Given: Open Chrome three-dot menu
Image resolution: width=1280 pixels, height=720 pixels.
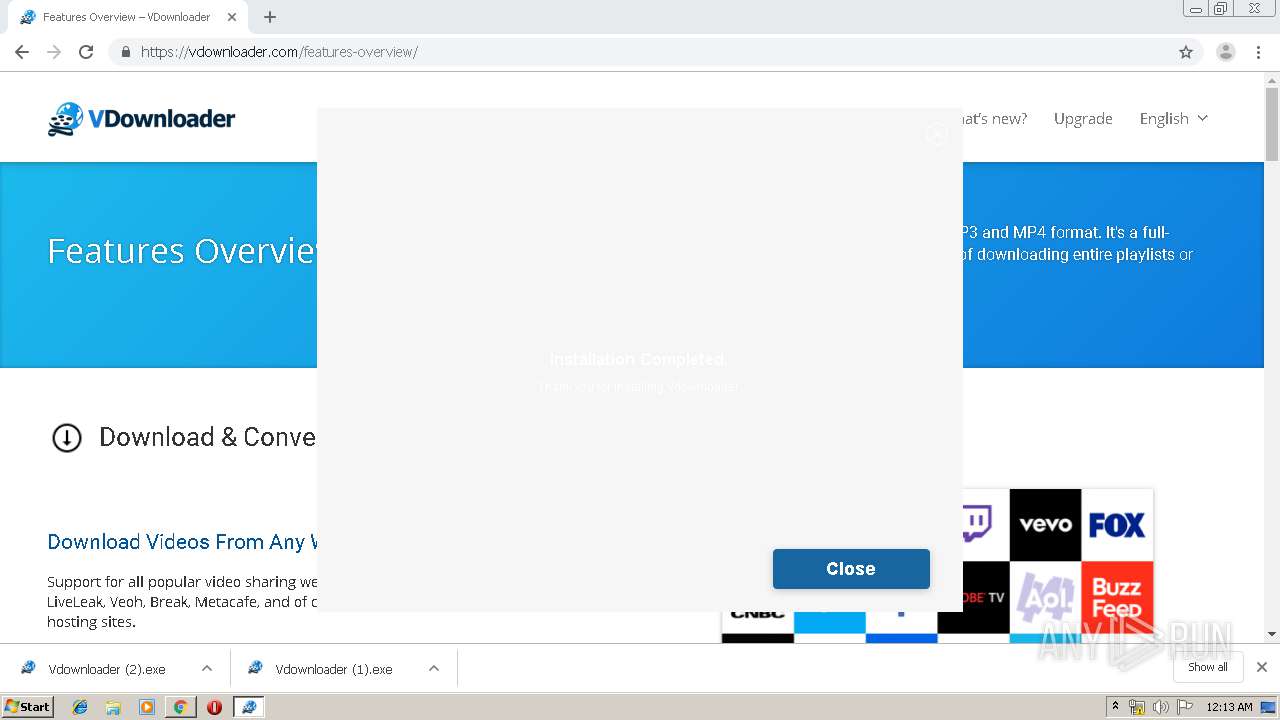Looking at the screenshot, I should (1258, 52).
